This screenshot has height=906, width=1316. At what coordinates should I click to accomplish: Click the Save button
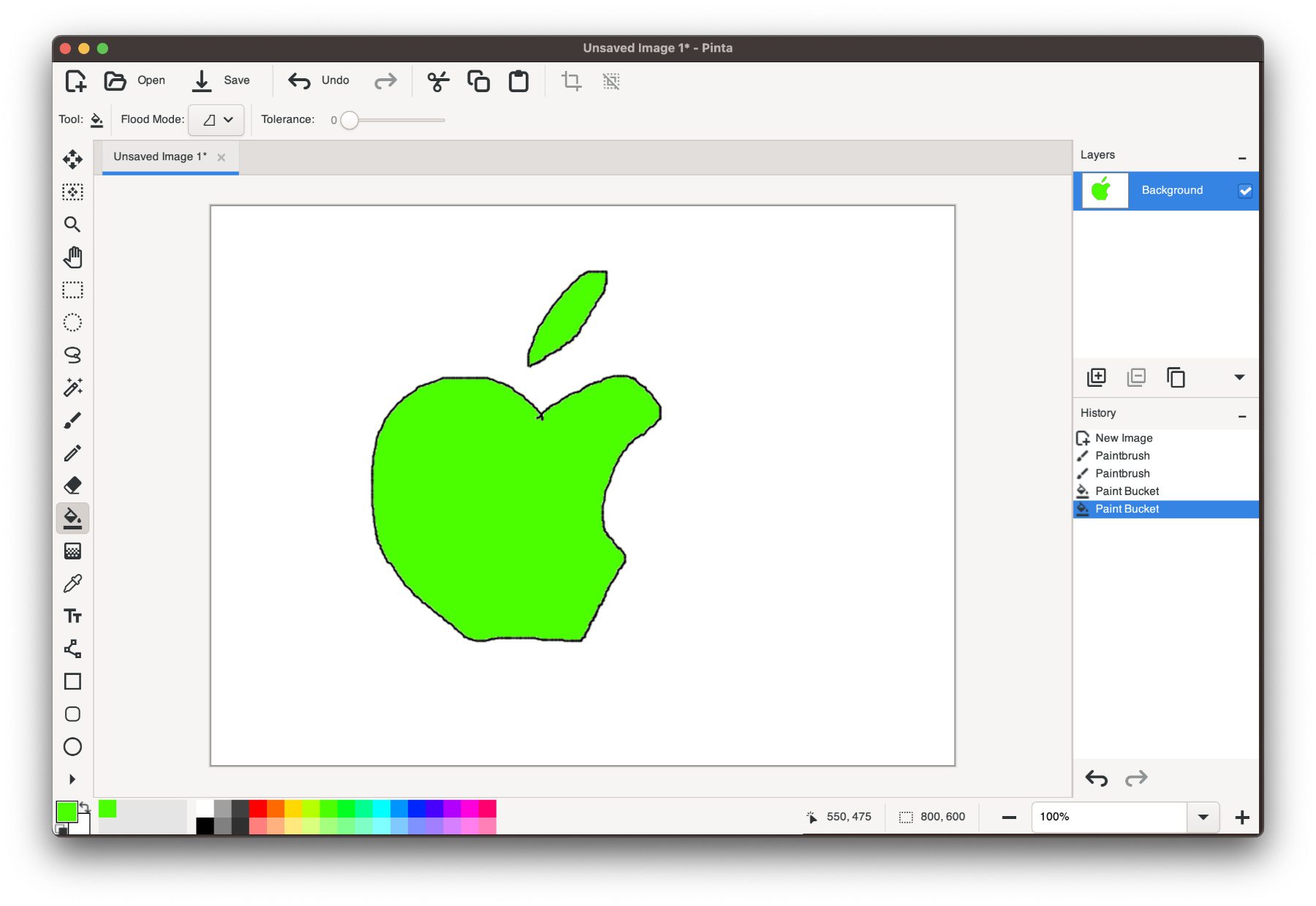[x=221, y=80]
